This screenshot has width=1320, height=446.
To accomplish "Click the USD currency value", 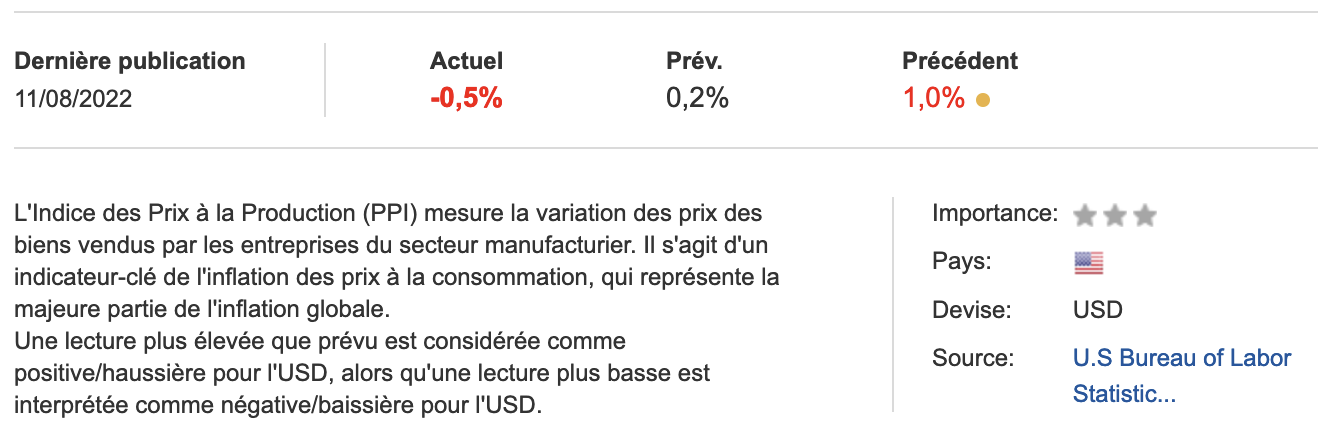I will point(1097,309).
